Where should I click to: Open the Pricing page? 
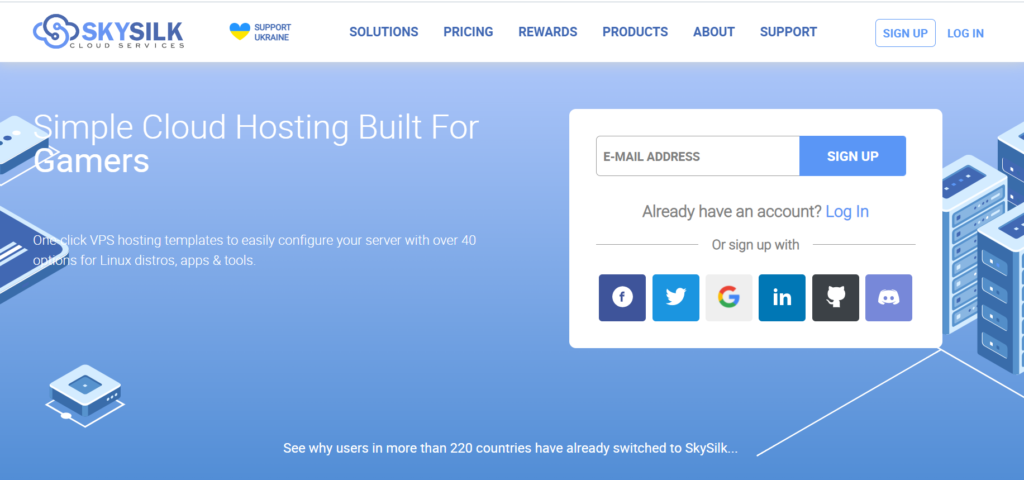tap(468, 32)
